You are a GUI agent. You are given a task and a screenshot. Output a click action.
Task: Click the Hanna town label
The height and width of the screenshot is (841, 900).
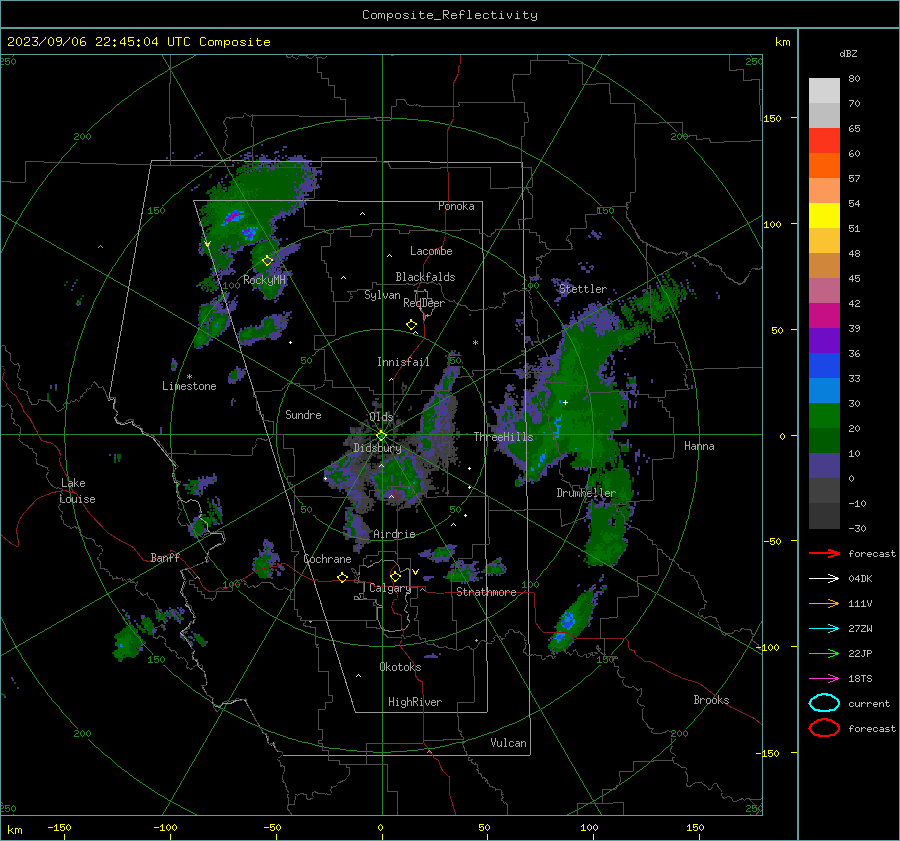[699, 446]
